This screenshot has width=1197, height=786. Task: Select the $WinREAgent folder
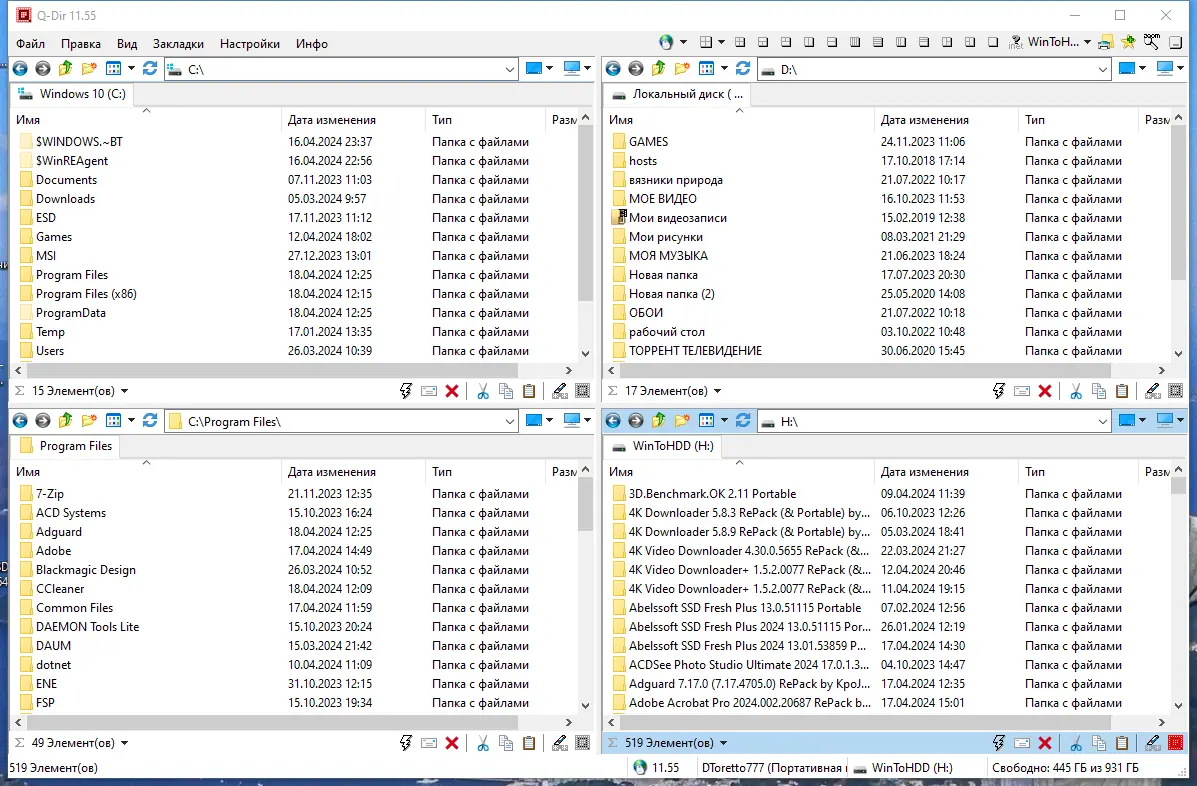coord(72,161)
